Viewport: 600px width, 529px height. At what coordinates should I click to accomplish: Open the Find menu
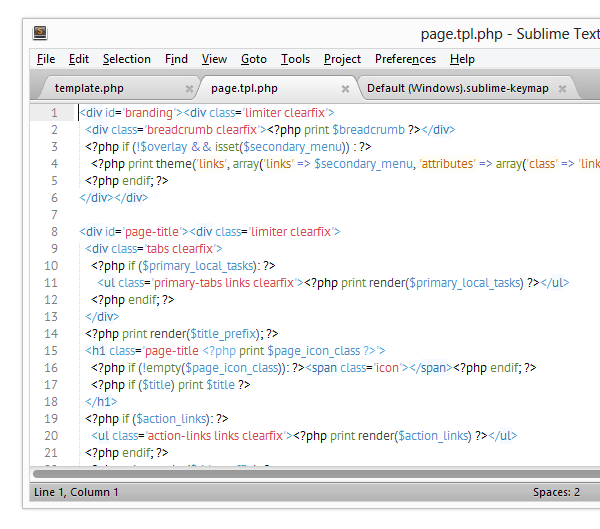tap(176, 59)
